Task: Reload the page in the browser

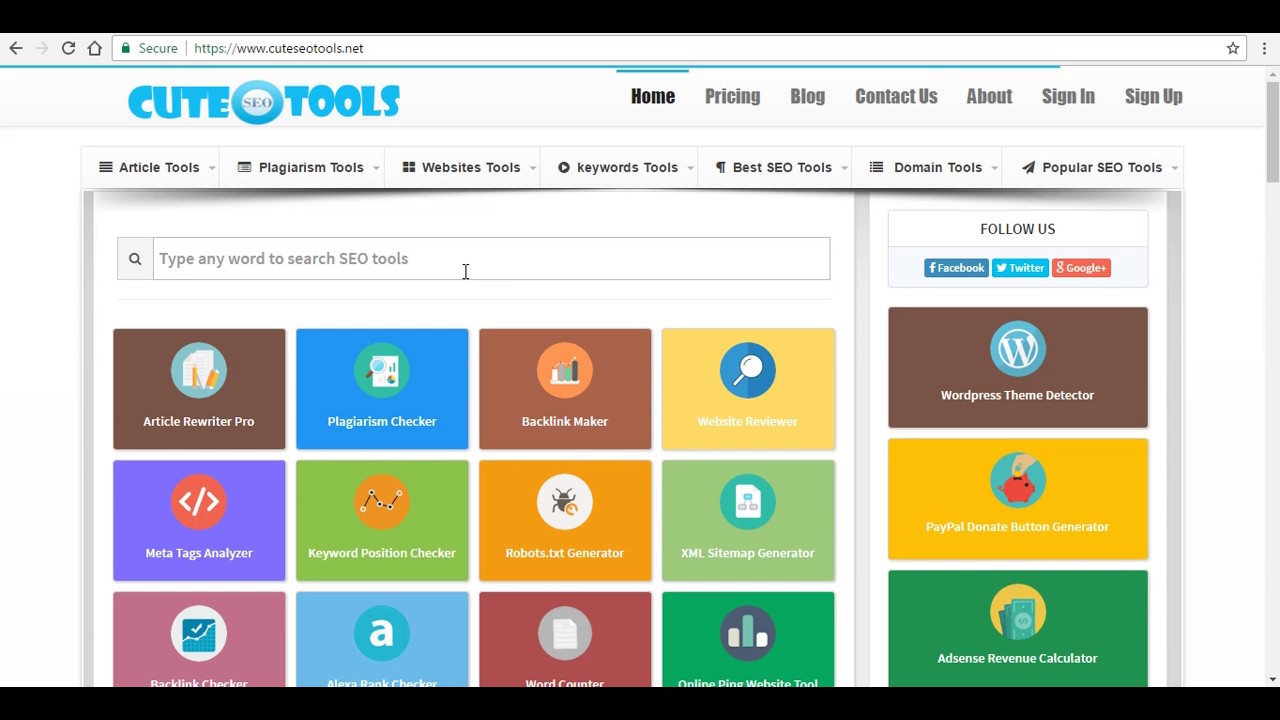Action: click(x=68, y=48)
